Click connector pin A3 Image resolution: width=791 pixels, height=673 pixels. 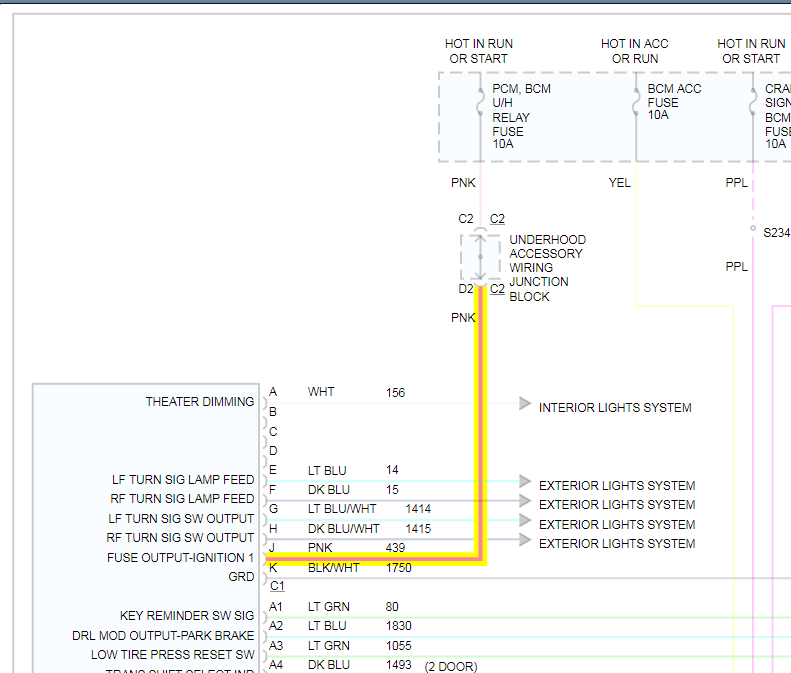(276, 645)
